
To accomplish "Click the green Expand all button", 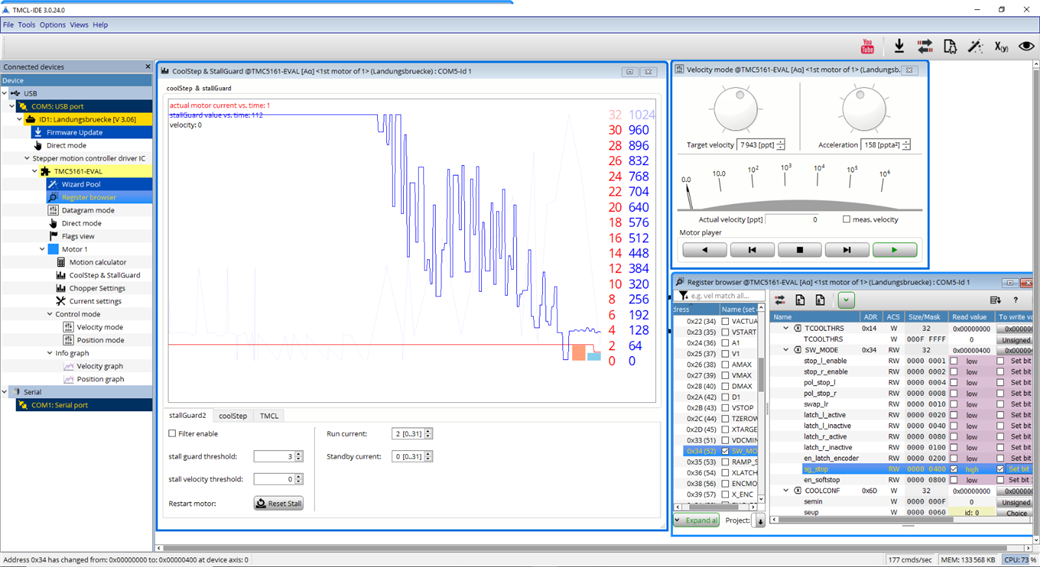I will pyautogui.click(x=696, y=520).
